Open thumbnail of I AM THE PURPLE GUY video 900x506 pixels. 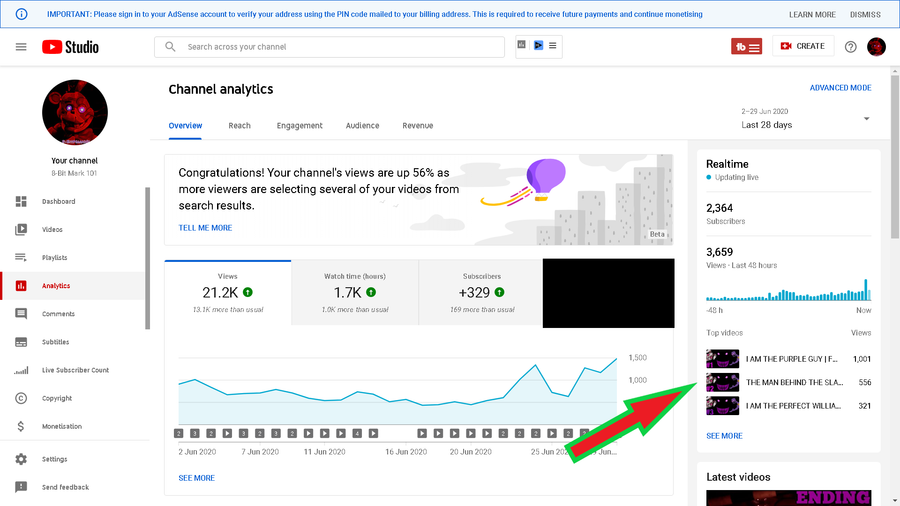coord(723,359)
